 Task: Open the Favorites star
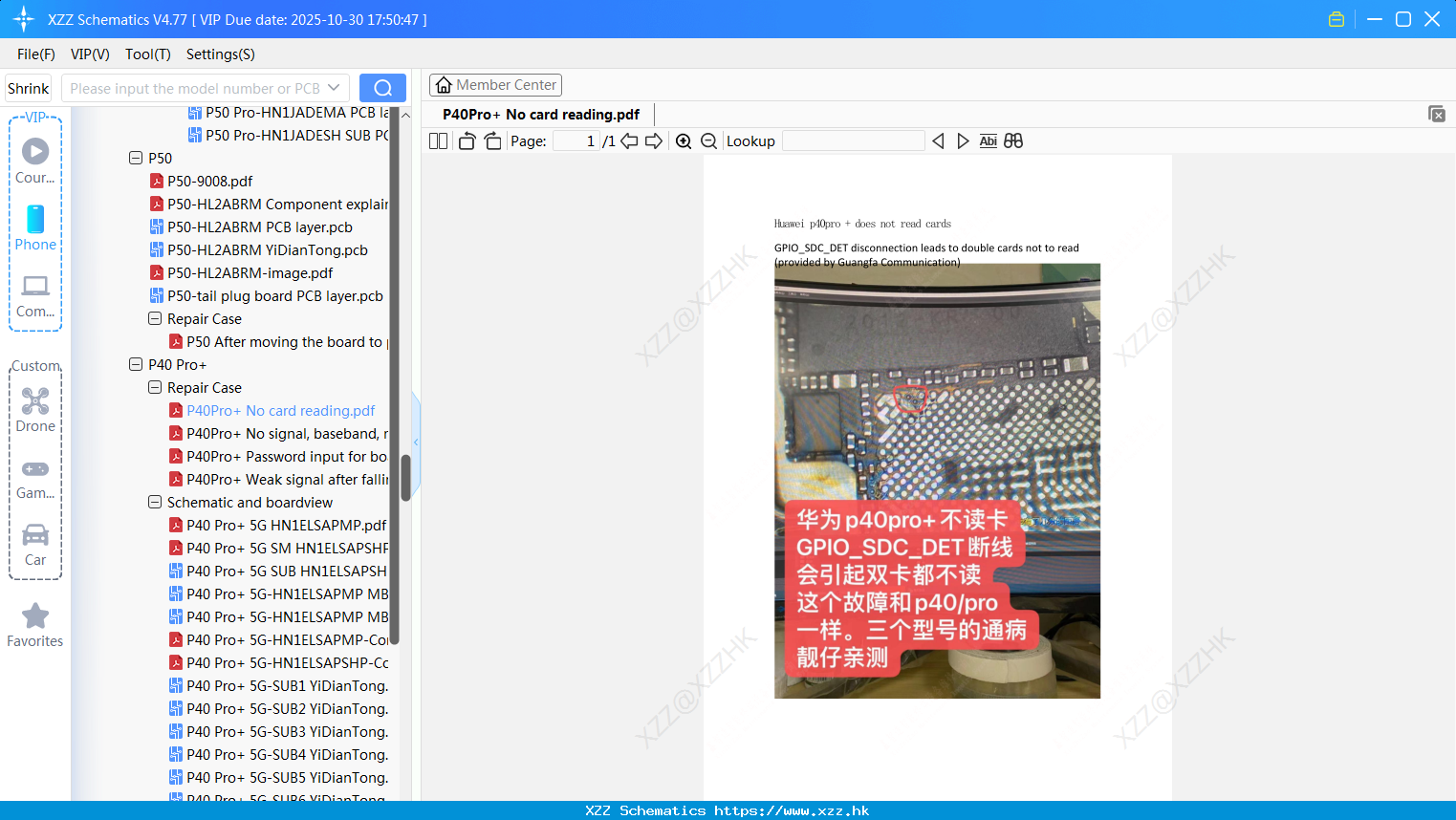(x=35, y=625)
